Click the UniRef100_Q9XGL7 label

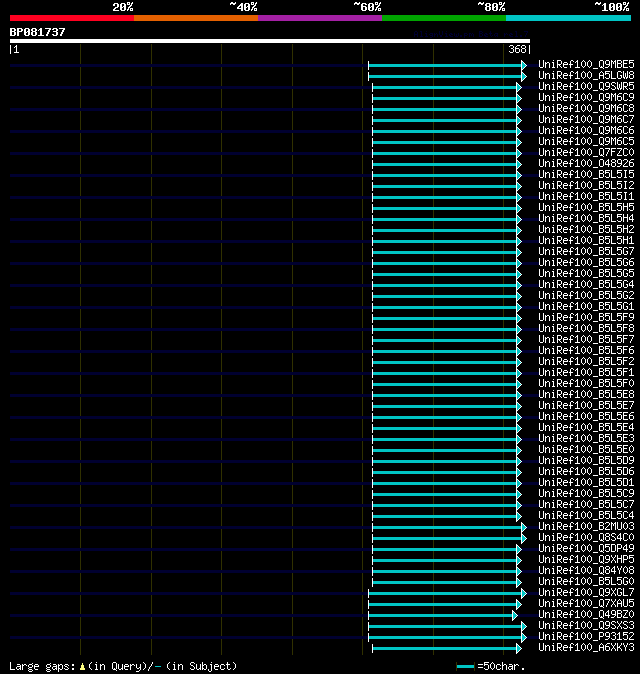(586, 593)
